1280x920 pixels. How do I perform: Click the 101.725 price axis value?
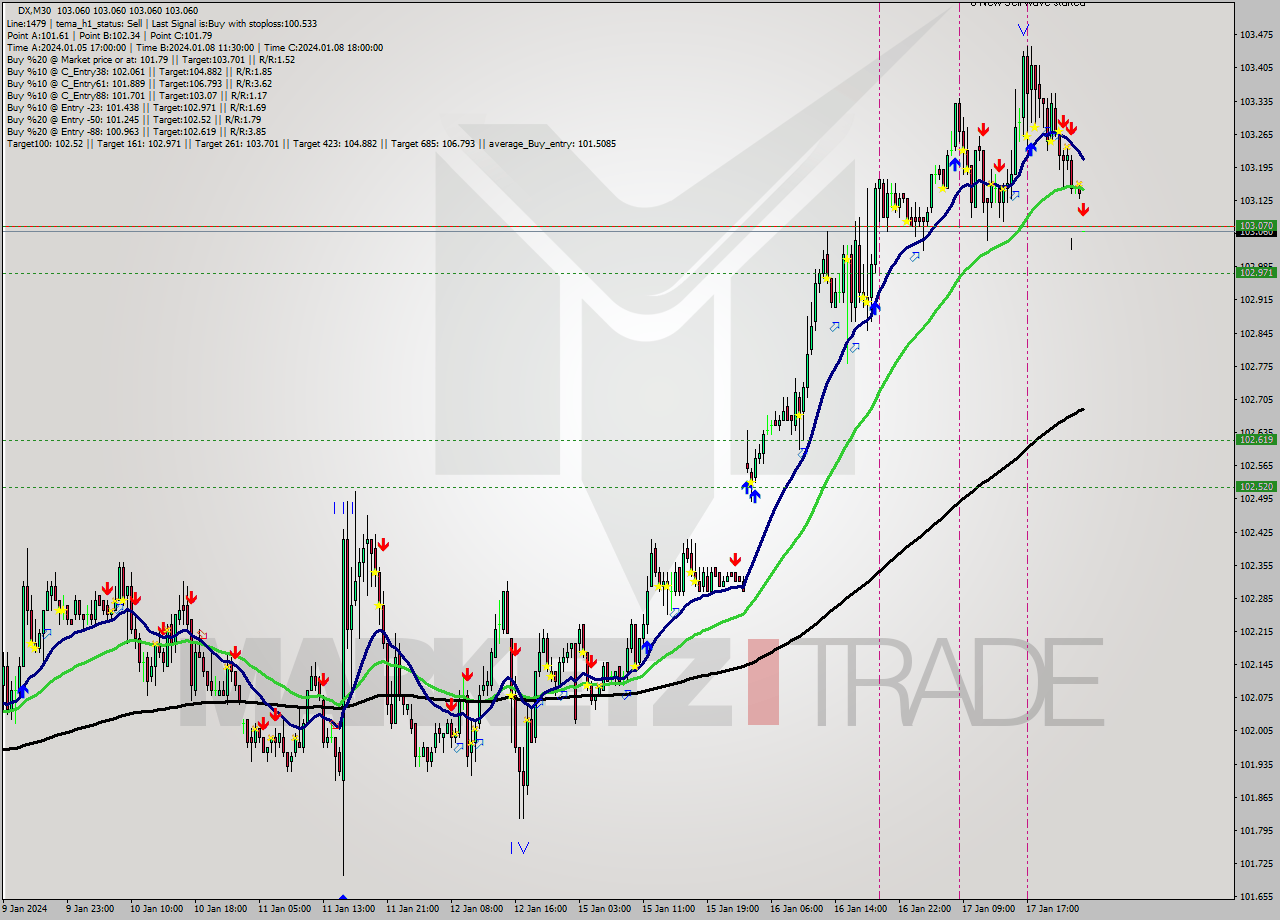click(x=1256, y=863)
